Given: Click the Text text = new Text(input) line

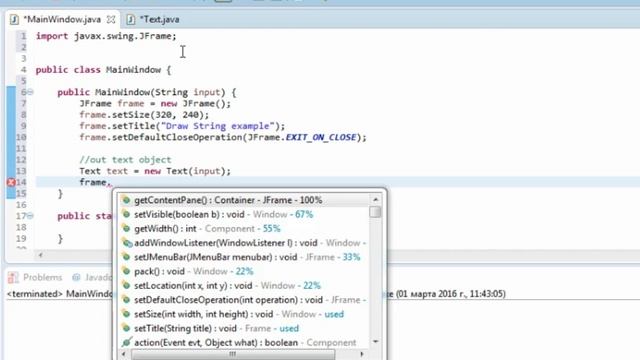Looking at the screenshot, I should point(155,171).
